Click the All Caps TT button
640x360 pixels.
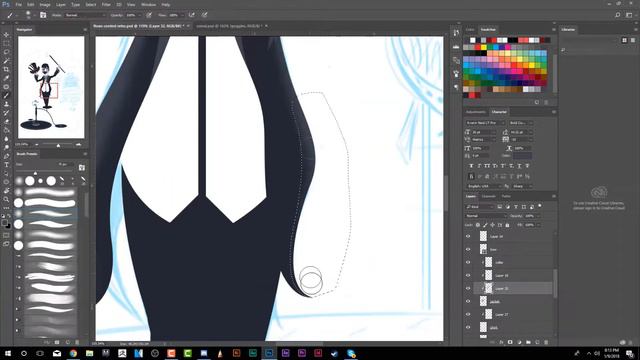coord(487,166)
